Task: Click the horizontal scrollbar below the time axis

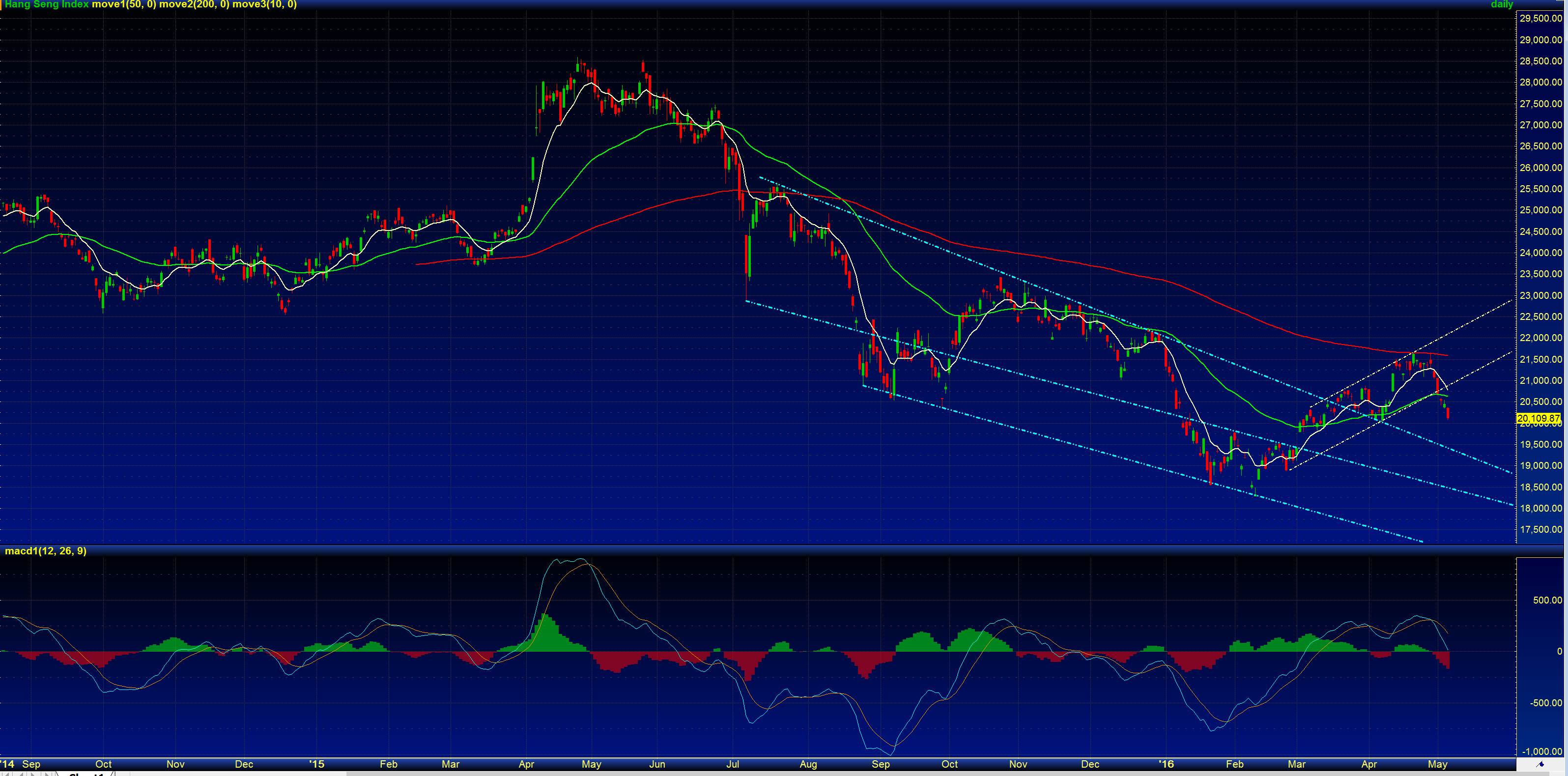Action: (791, 774)
